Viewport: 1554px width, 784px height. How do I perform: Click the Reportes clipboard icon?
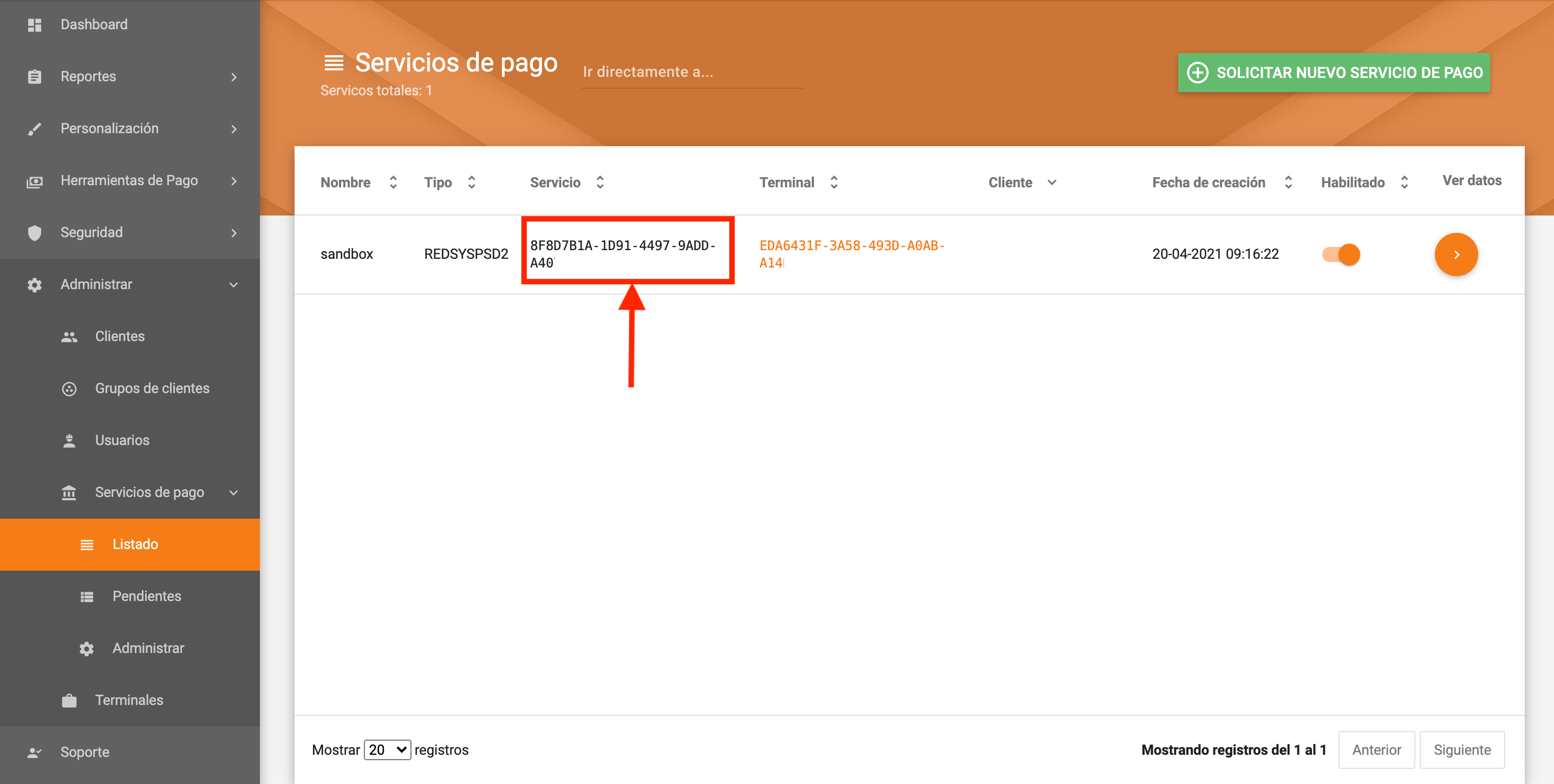coord(35,76)
